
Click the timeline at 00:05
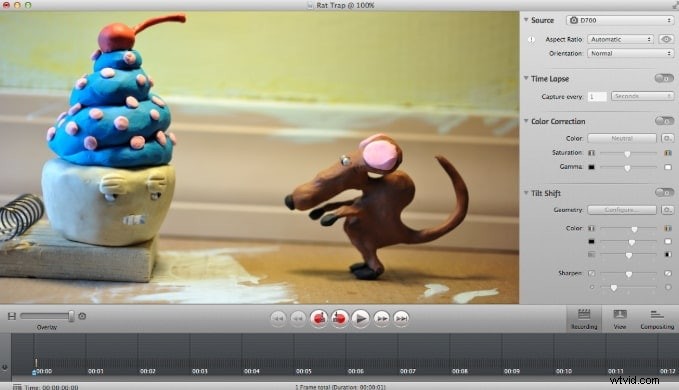tap(304, 371)
